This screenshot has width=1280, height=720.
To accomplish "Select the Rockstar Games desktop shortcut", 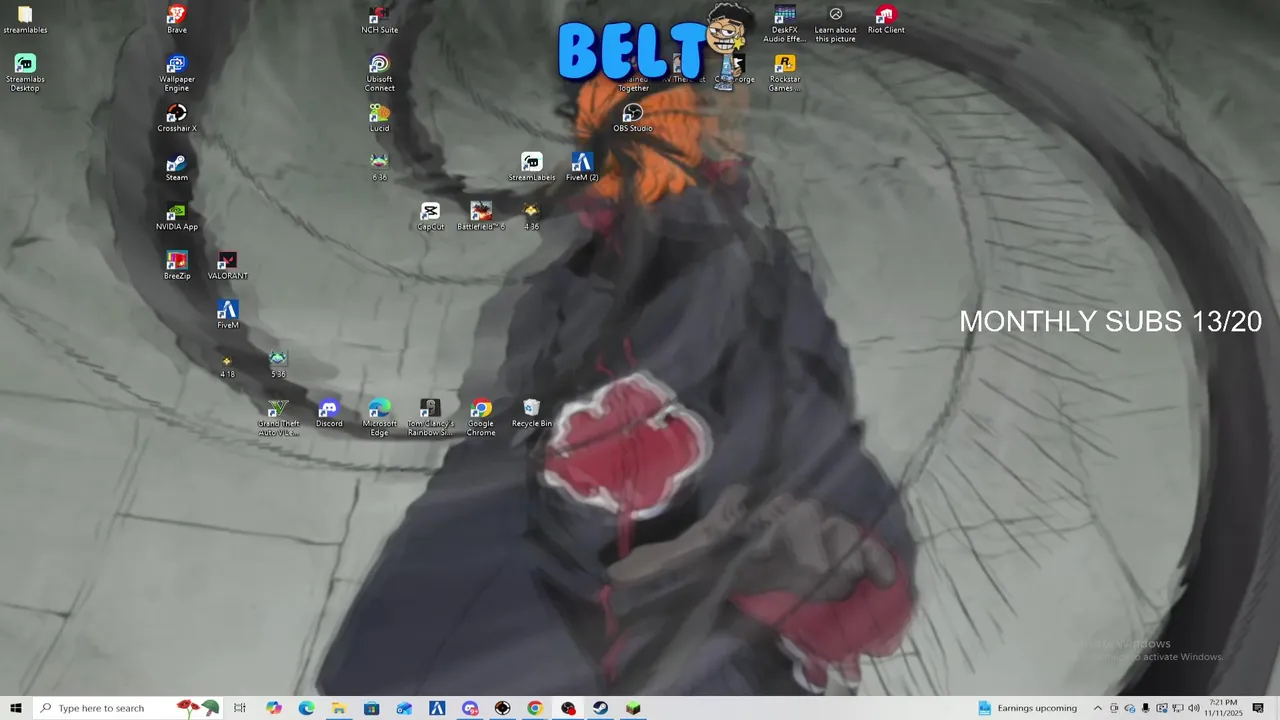I will pos(785,73).
